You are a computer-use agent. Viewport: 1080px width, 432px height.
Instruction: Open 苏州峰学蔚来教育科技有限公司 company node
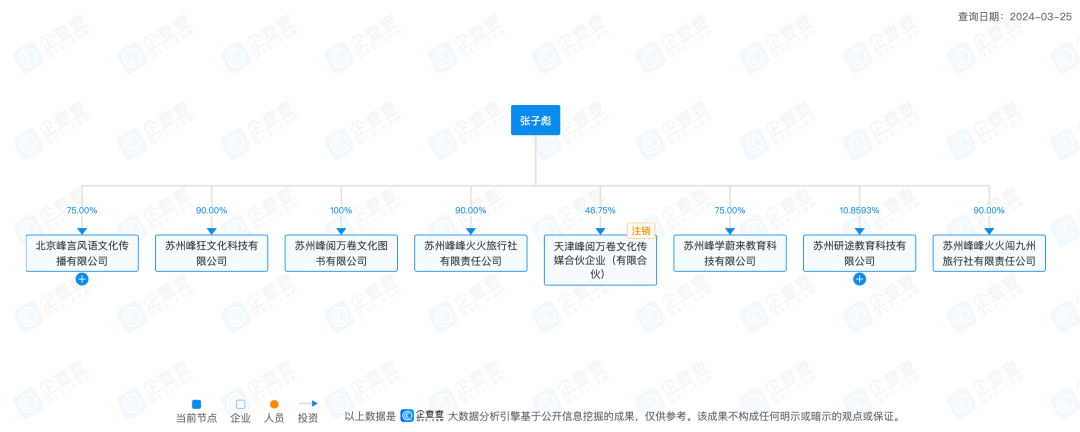point(729,253)
